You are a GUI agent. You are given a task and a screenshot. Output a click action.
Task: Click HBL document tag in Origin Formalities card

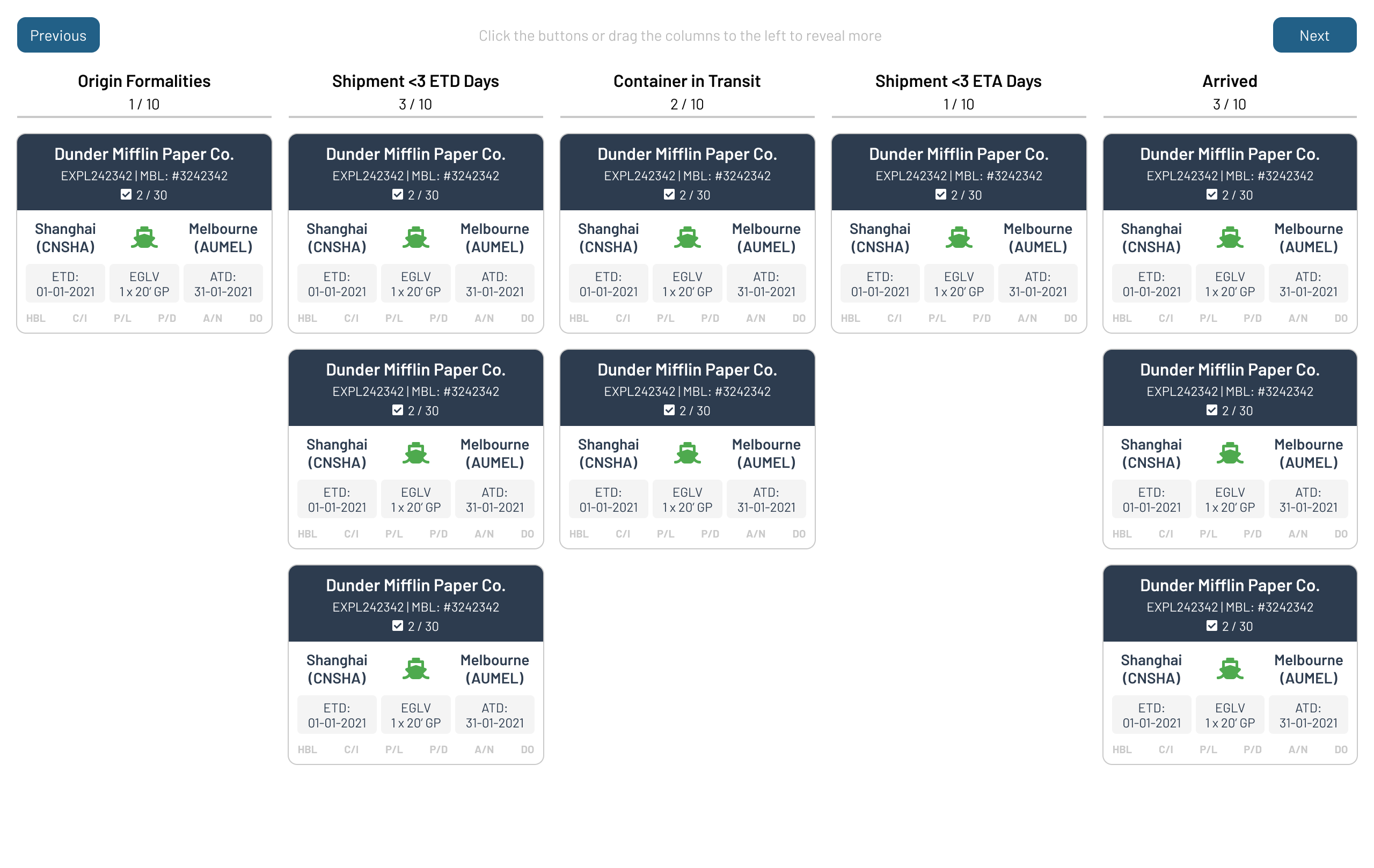coord(36,318)
